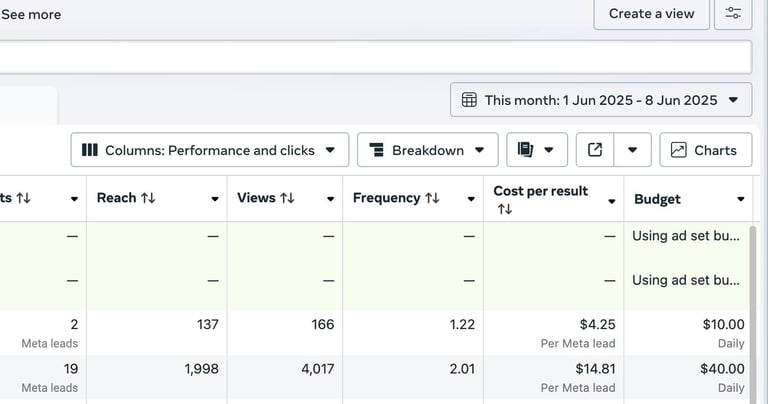This screenshot has width=768, height=404.
Task: Open the filter settings sliders icon
Action: coord(733,14)
